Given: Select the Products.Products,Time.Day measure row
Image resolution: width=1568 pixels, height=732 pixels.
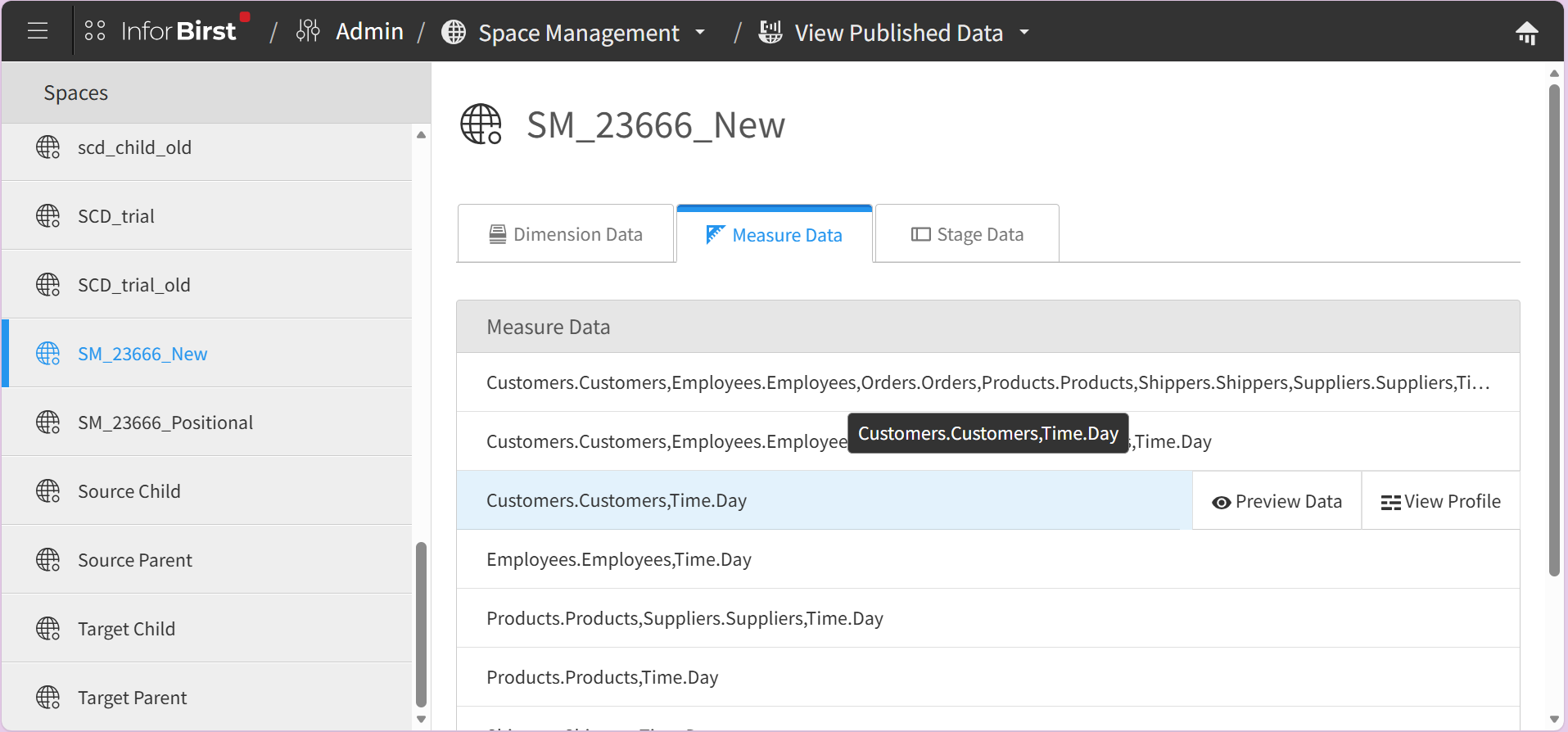Looking at the screenshot, I should click(x=987, y=677).
